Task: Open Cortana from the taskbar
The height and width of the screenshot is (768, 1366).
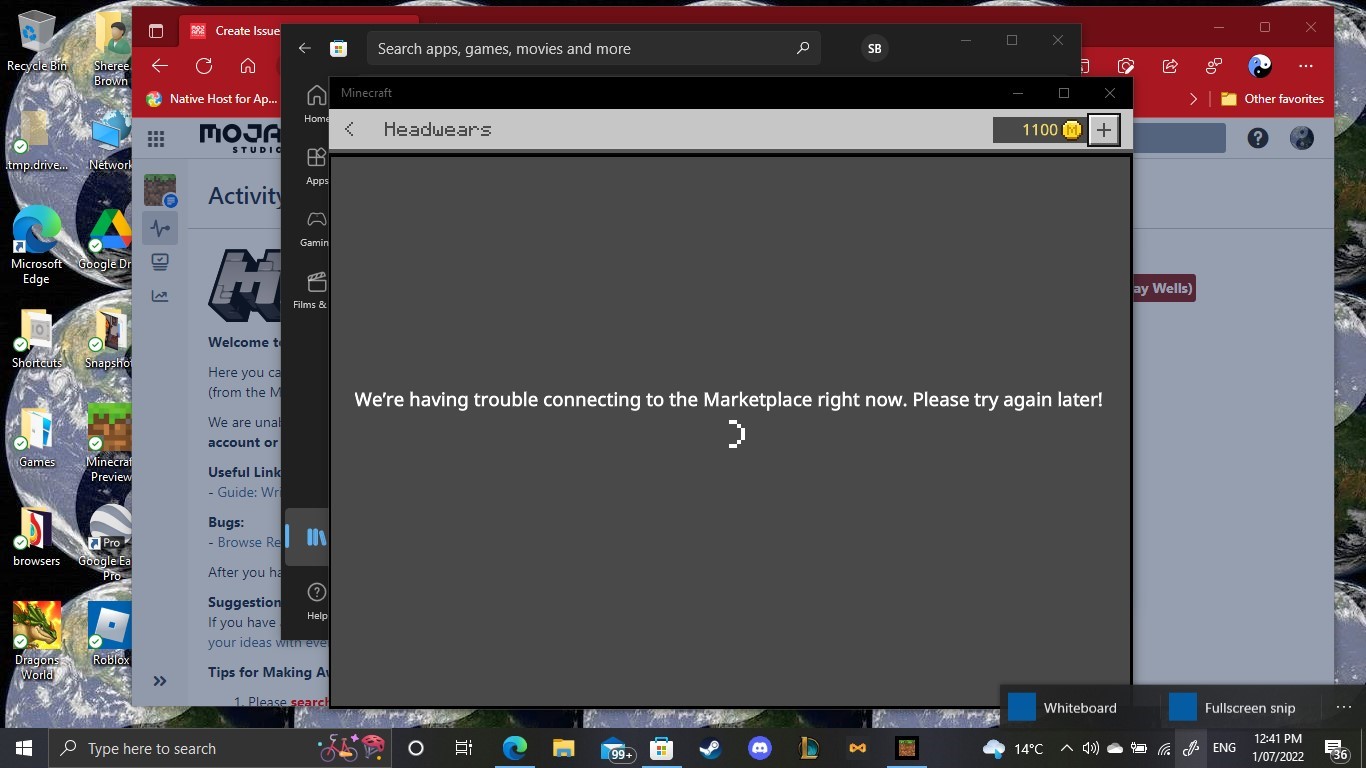Action: coord(416,748)
